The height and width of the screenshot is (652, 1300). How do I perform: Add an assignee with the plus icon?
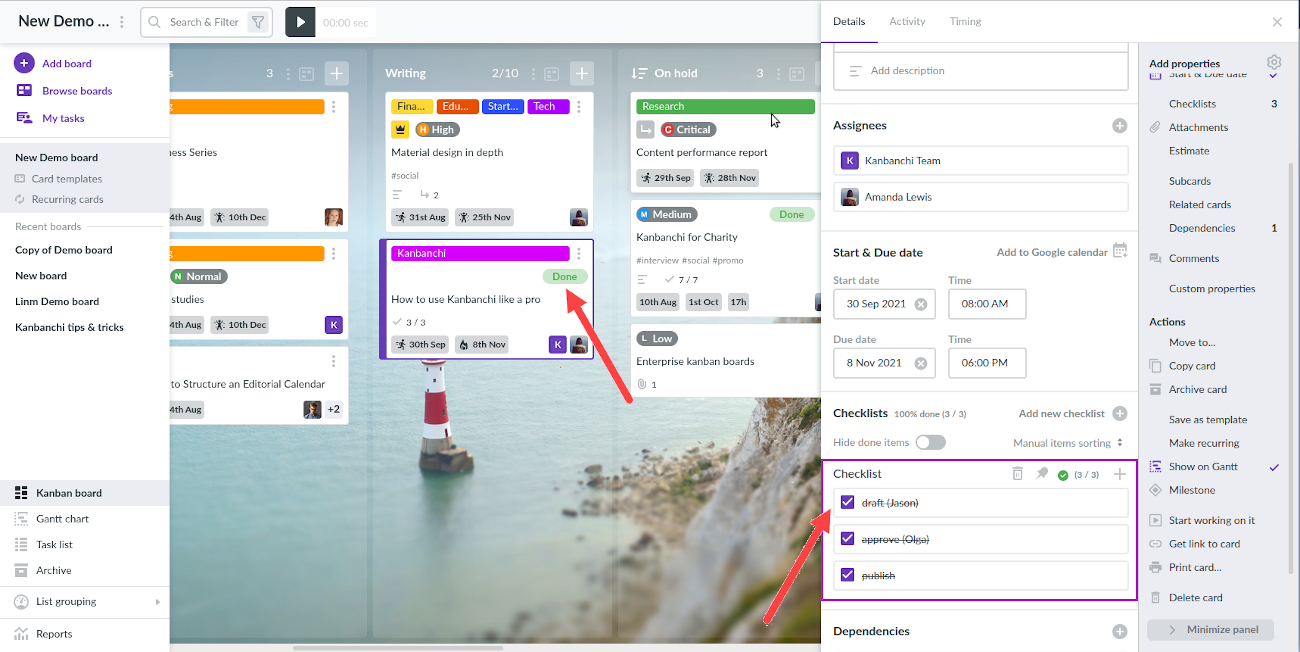coord(1120,126)
